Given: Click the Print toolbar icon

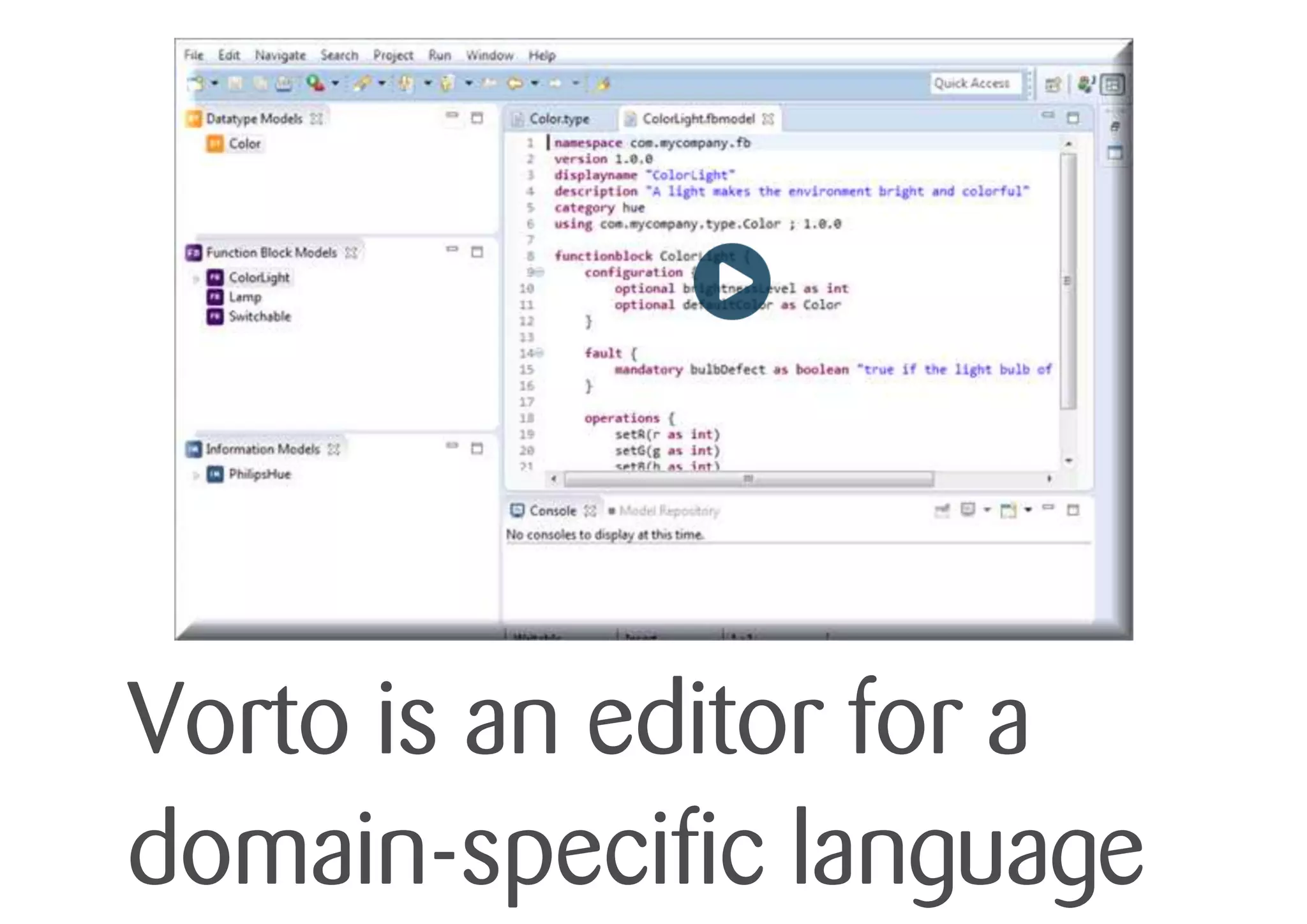Looking at the screenshot, I should 284,84.
